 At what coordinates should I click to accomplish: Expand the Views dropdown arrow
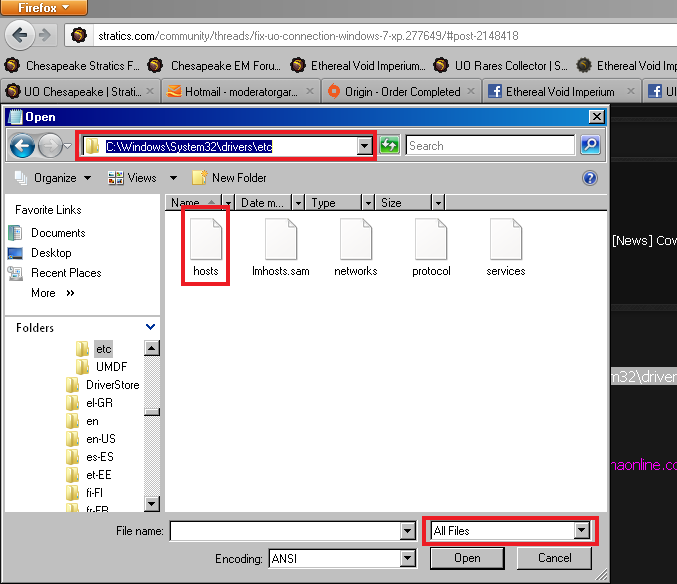173,178
